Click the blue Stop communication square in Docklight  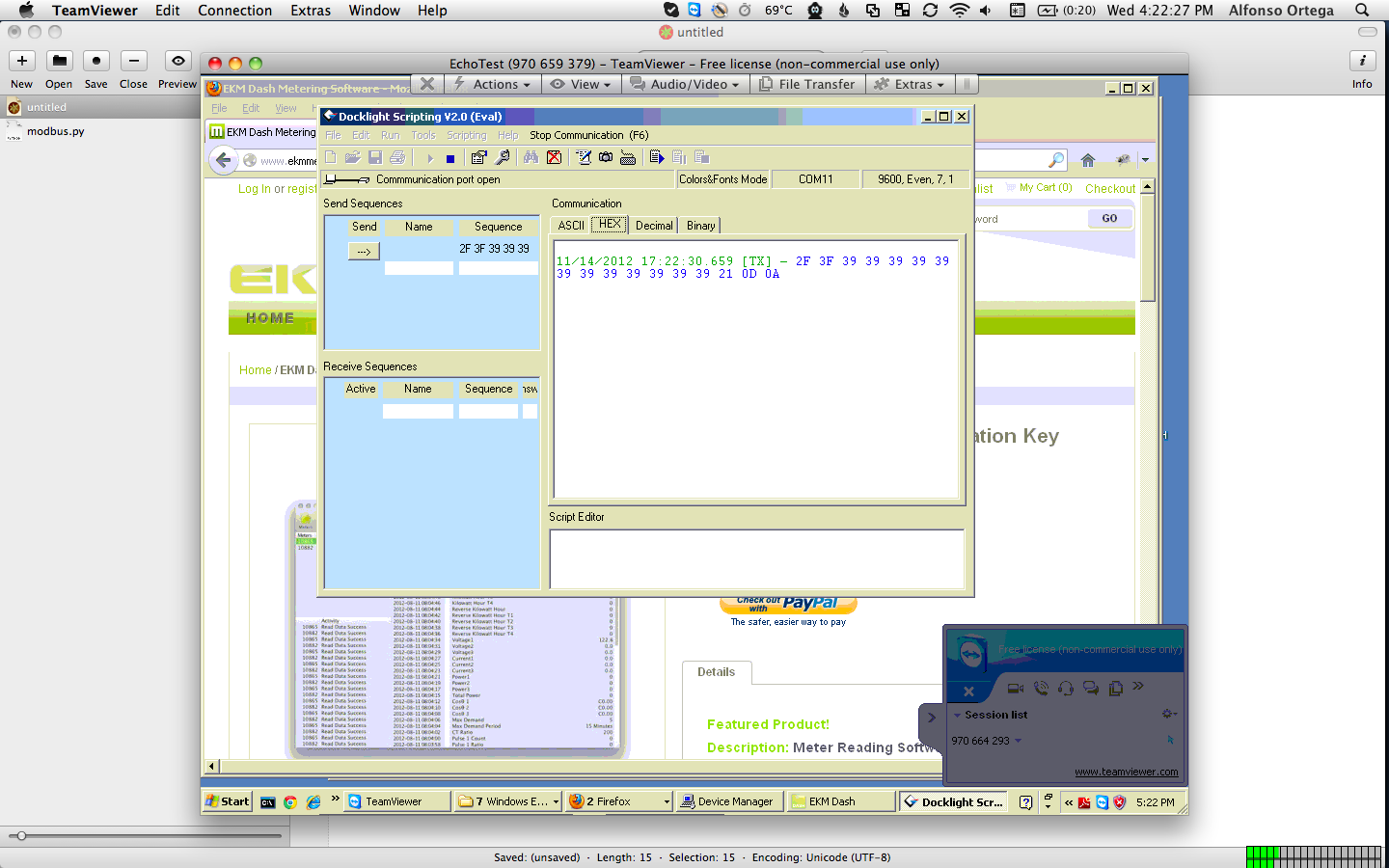pos(450,158)
